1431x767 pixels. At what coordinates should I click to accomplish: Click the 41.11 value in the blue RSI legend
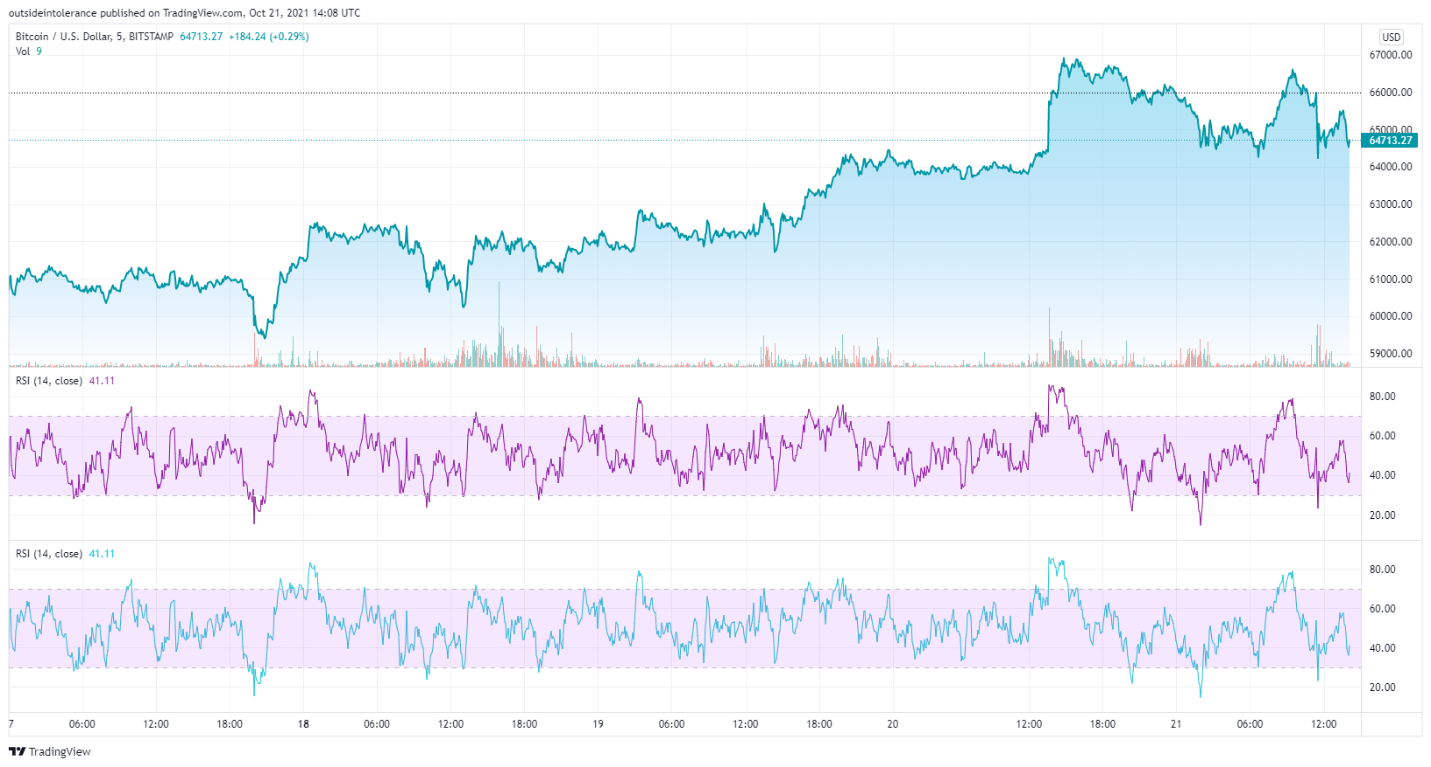point(100,553)
